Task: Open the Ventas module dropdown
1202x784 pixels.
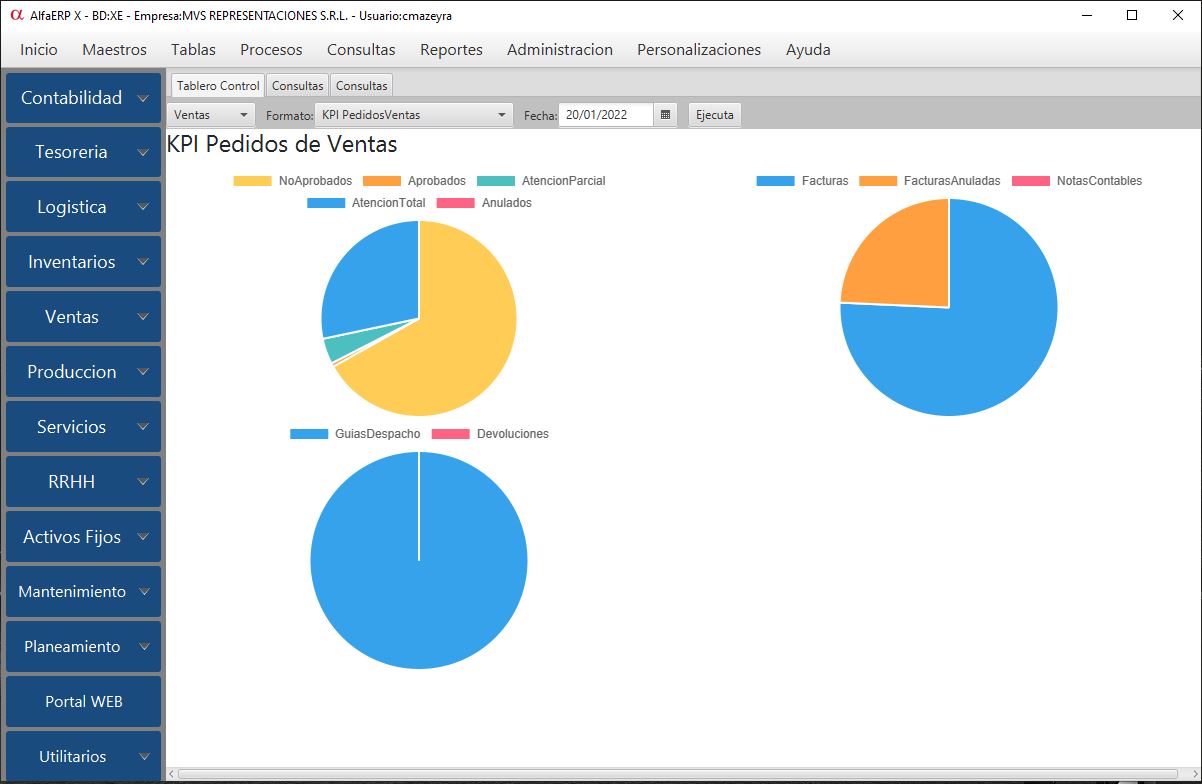Action: pos(211,115)
